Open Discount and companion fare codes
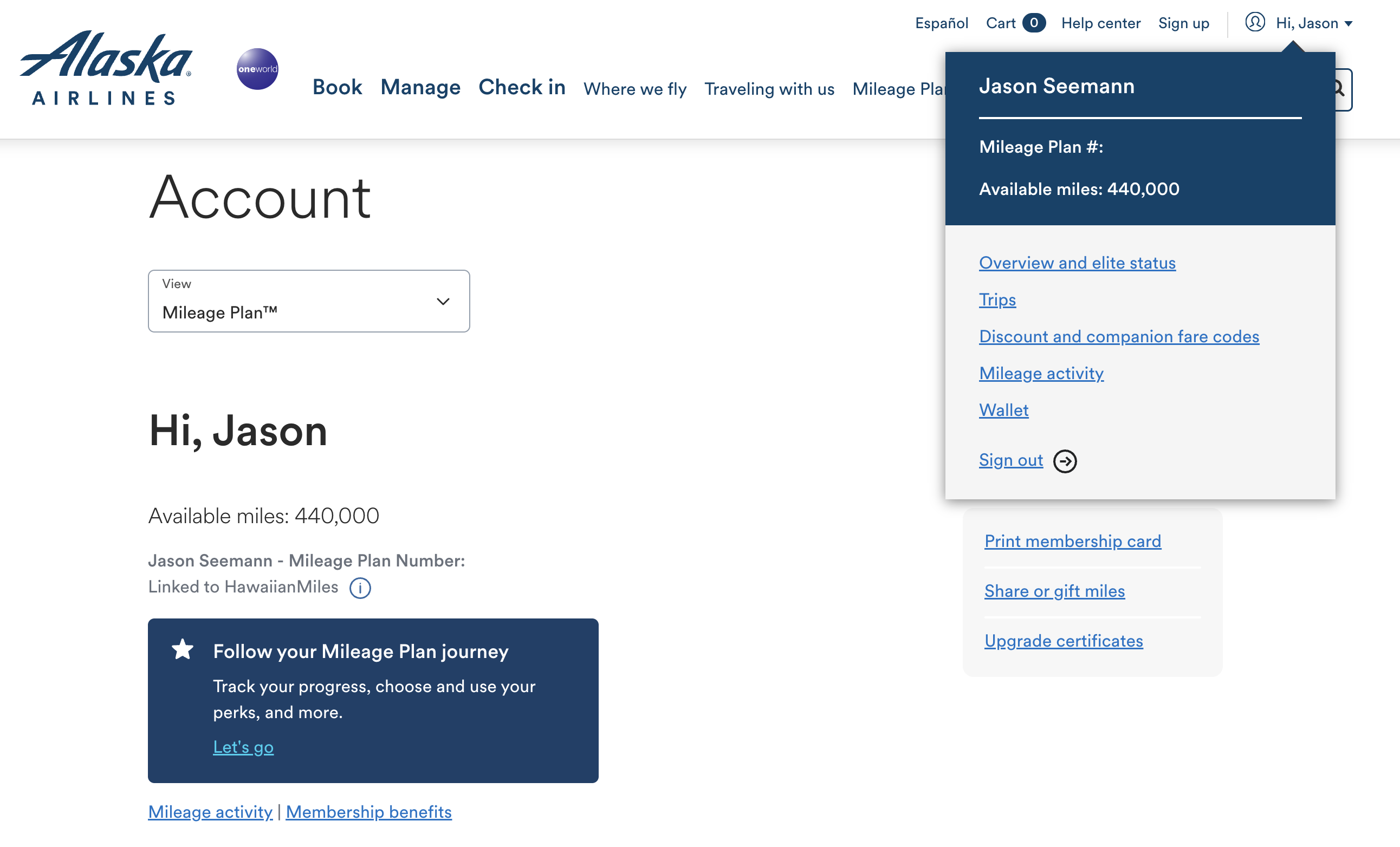1400x847 pixels. tap(1119, 337)
